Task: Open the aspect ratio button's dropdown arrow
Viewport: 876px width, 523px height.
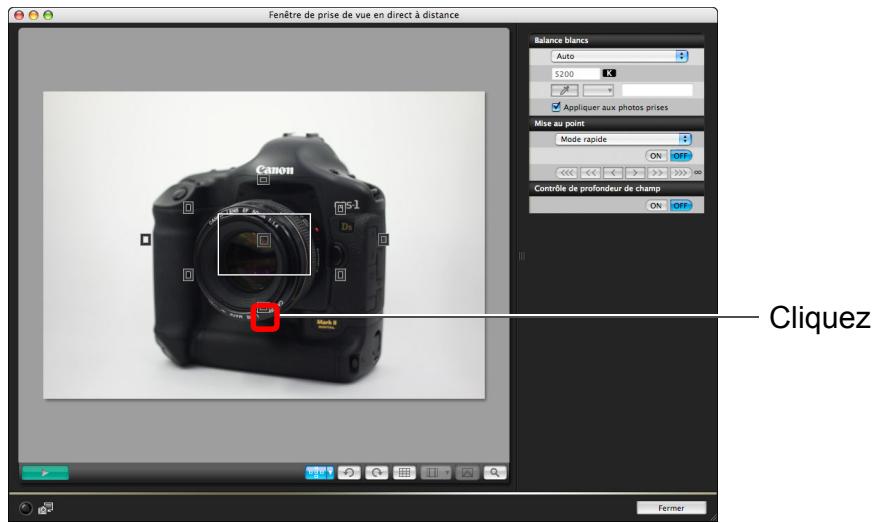Action: tap(447, 473)
